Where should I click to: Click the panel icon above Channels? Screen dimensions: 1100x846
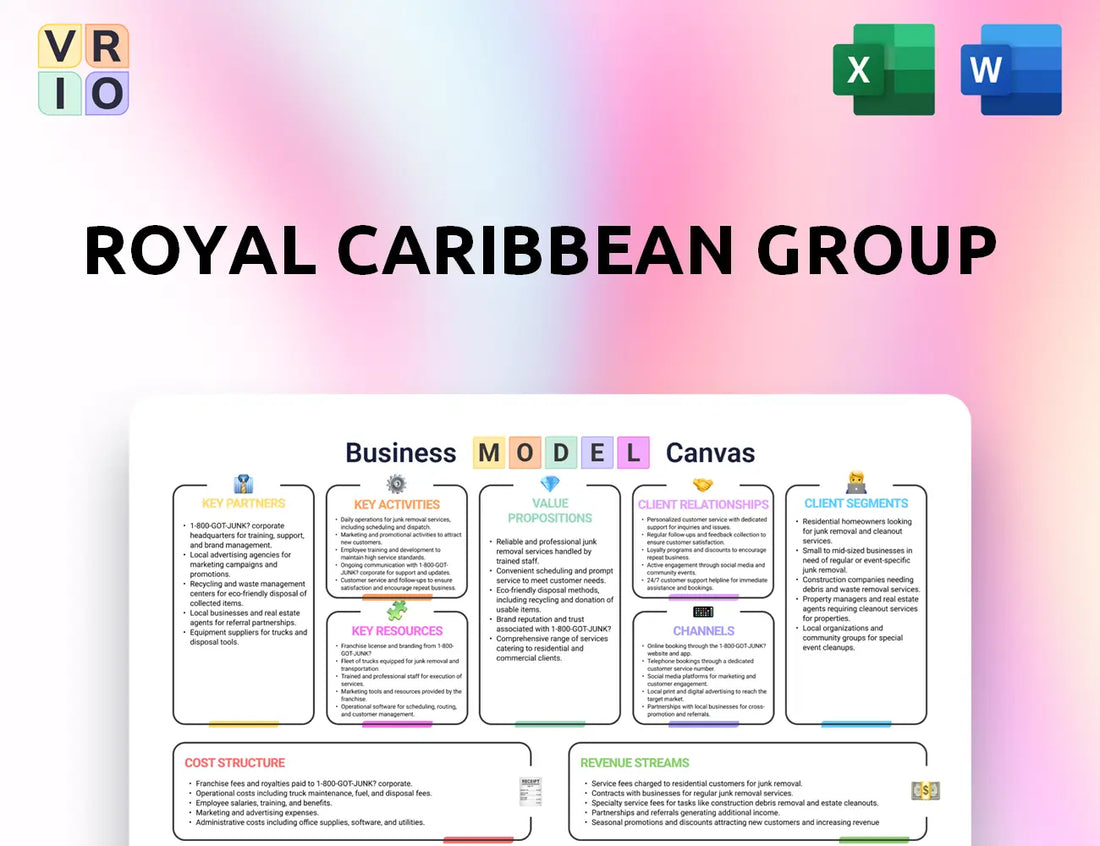[703, 612]
